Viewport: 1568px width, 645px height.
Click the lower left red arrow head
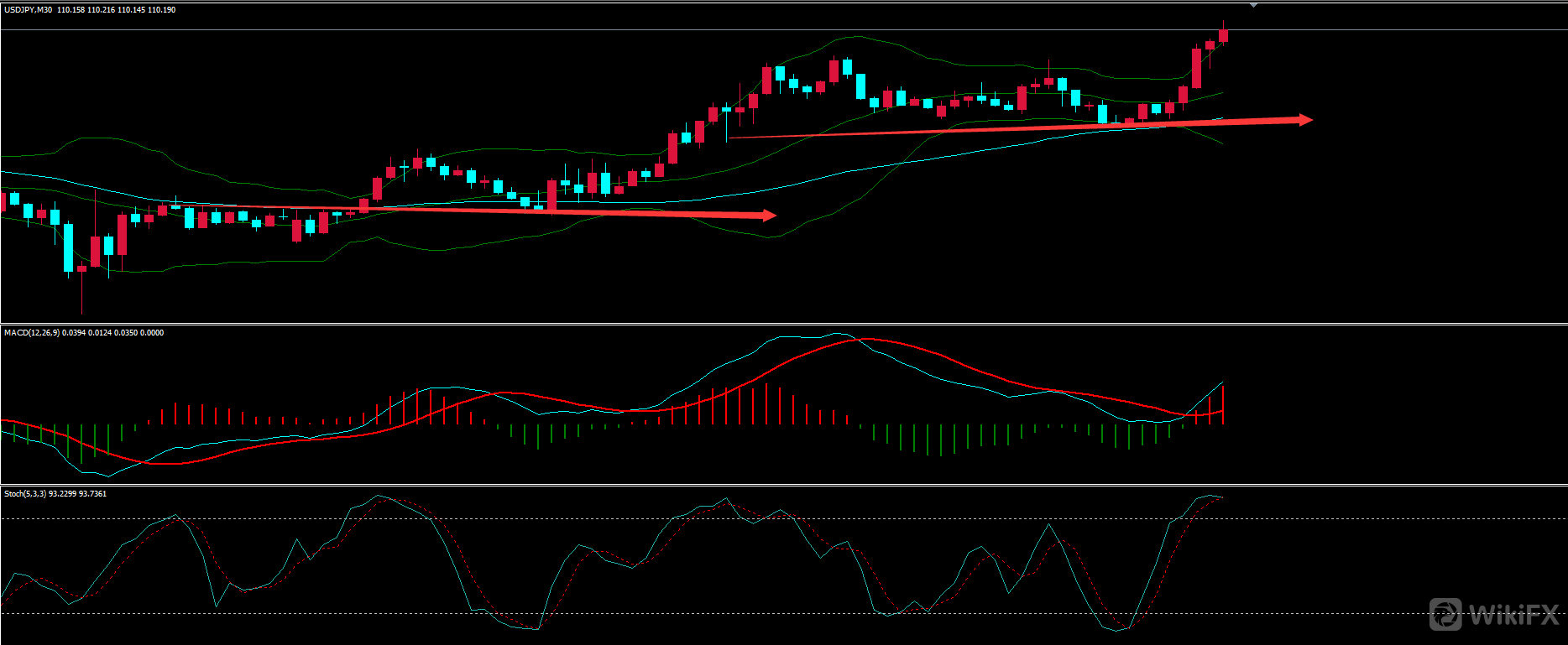tap(768, 216)
